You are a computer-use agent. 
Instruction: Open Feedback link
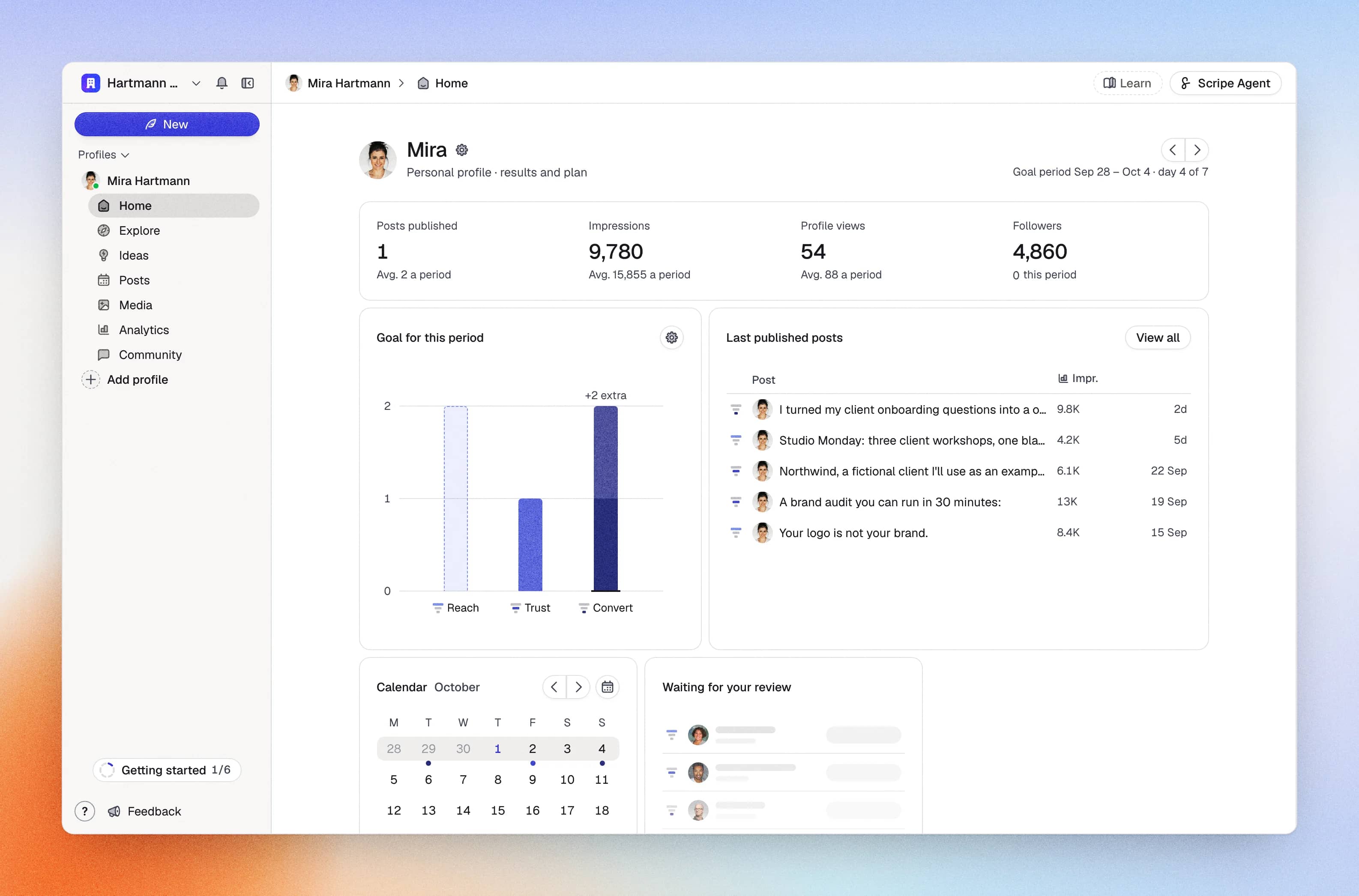pyautogui.click(x=144, y=811)
